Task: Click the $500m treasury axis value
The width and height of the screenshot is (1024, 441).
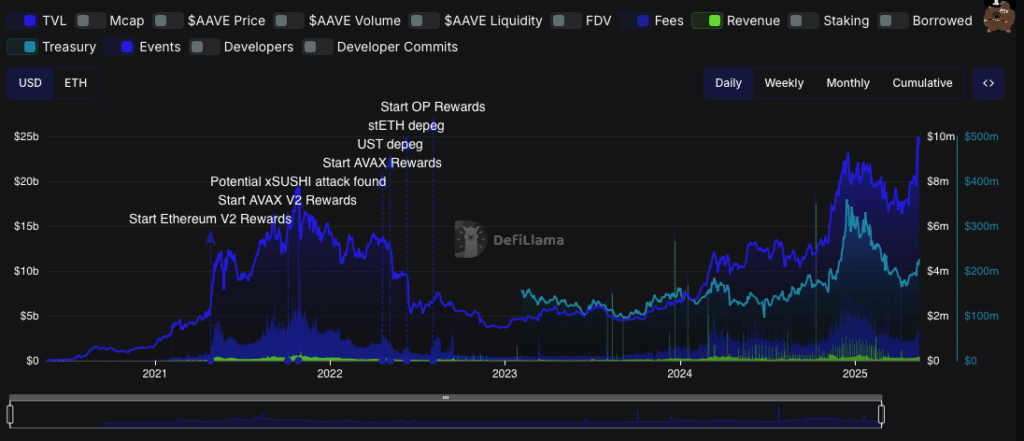Action: tap(982, 137)
